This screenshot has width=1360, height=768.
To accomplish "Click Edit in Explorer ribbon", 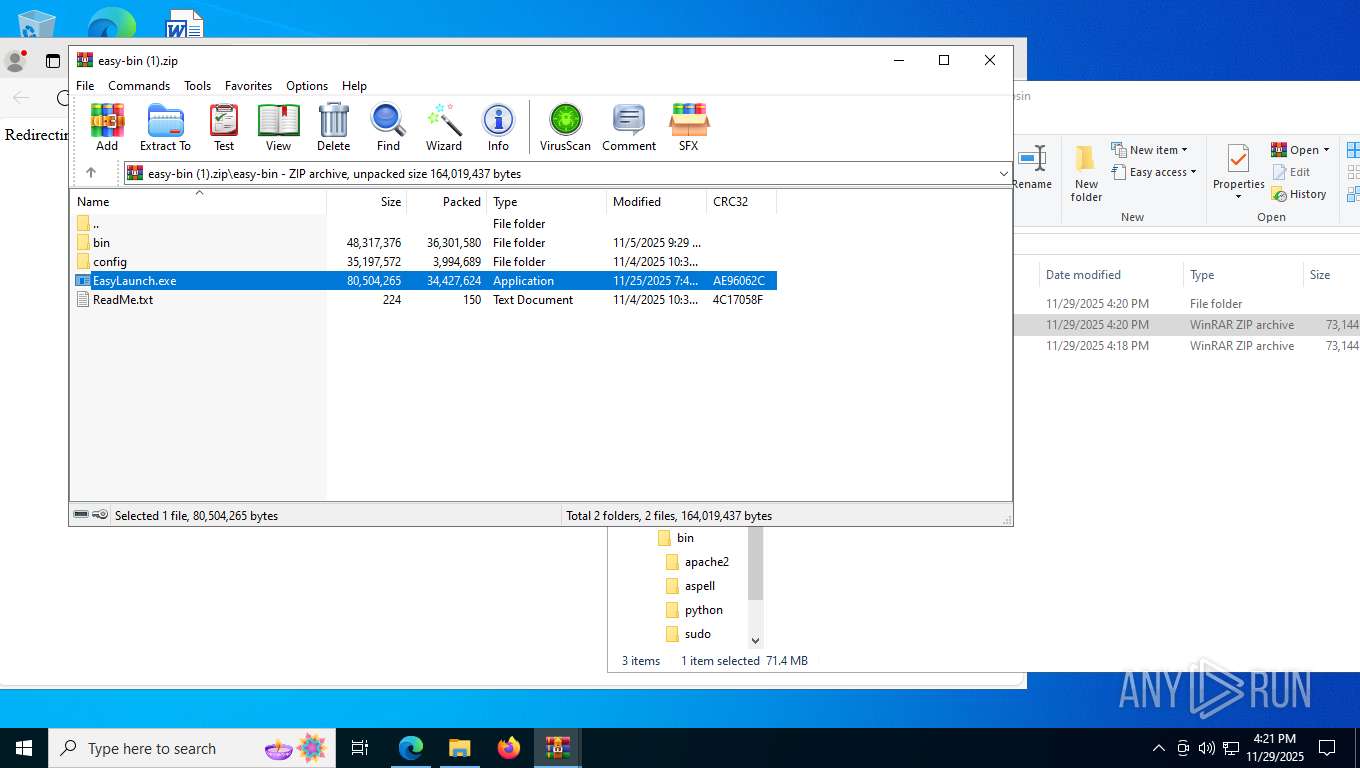I will [x=1291, y=172].
